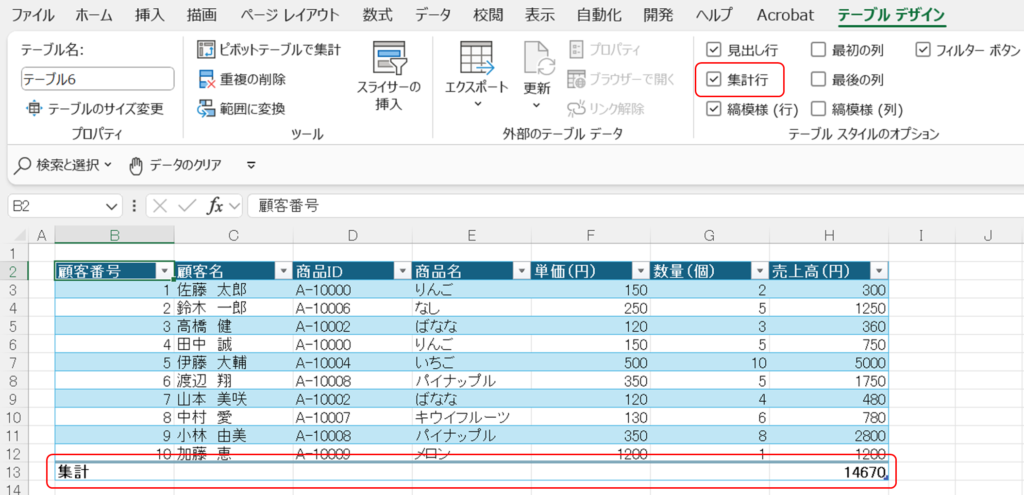
Task: Click the 更新 refresh icon
Action: [x=538, y=58]
